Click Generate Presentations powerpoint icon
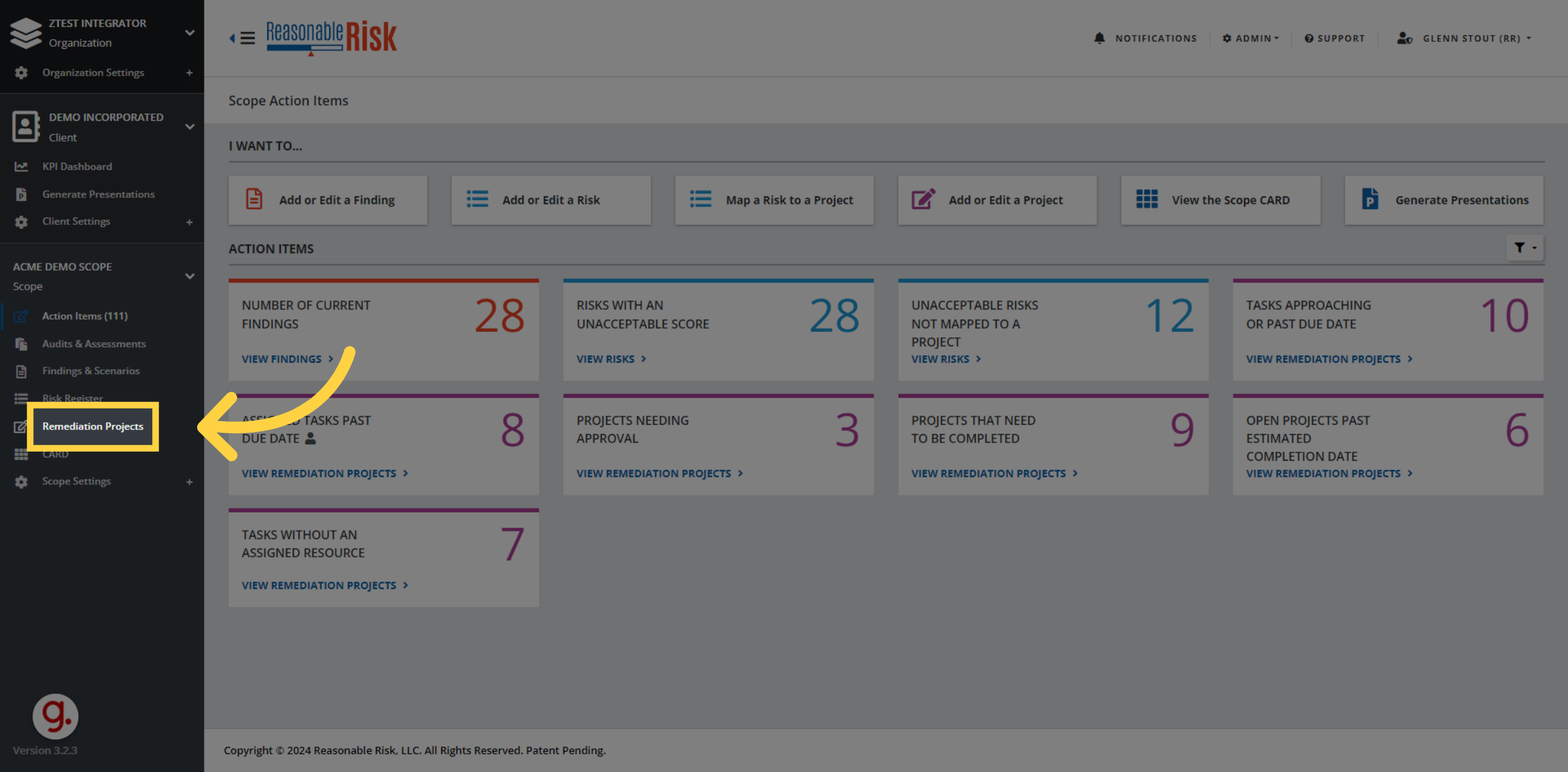The width and height of the screenshot is (1568, 772). click(x=1370, y=199)
